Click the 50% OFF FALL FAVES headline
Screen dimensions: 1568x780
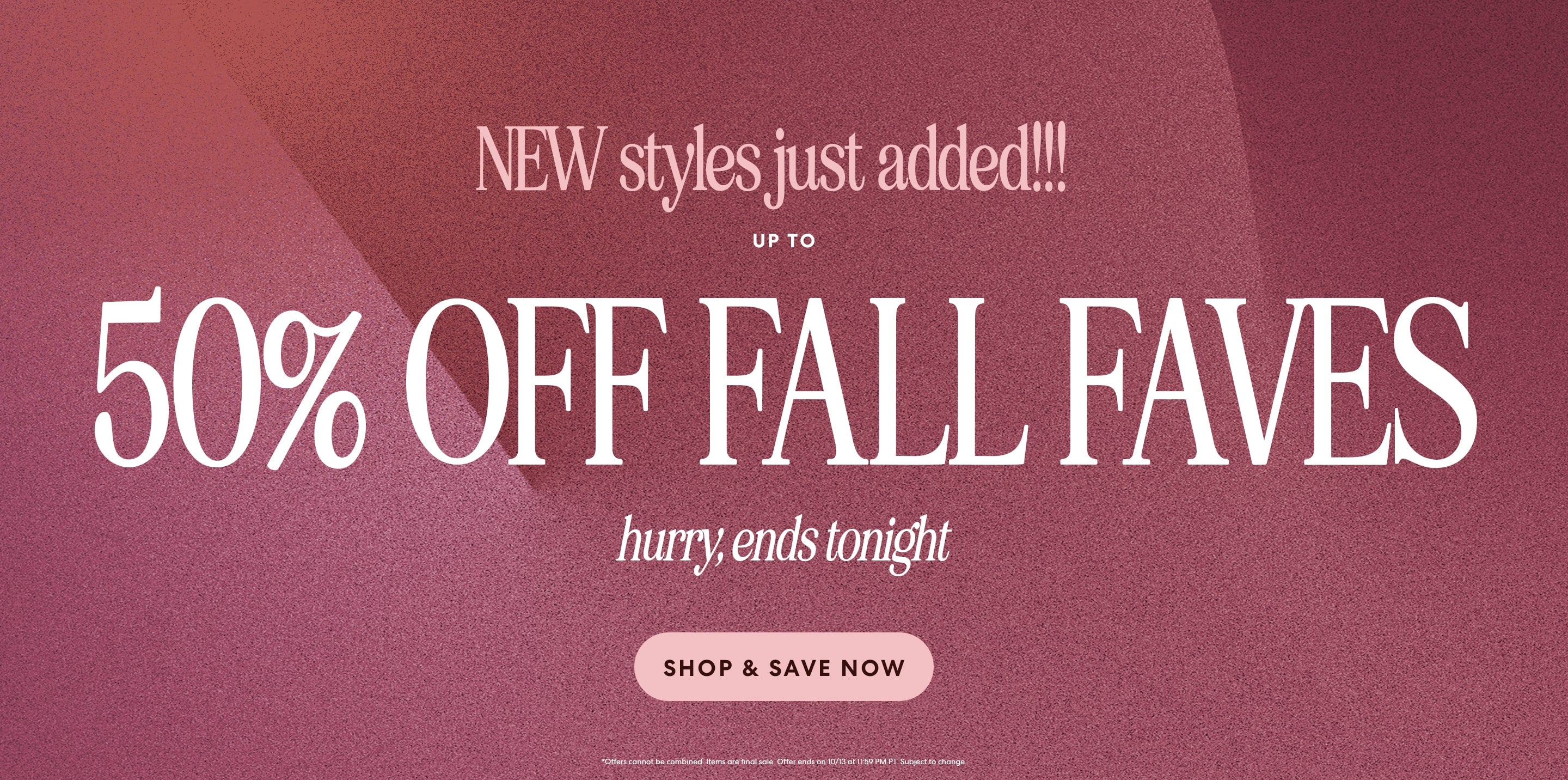(x=785, y=383)
